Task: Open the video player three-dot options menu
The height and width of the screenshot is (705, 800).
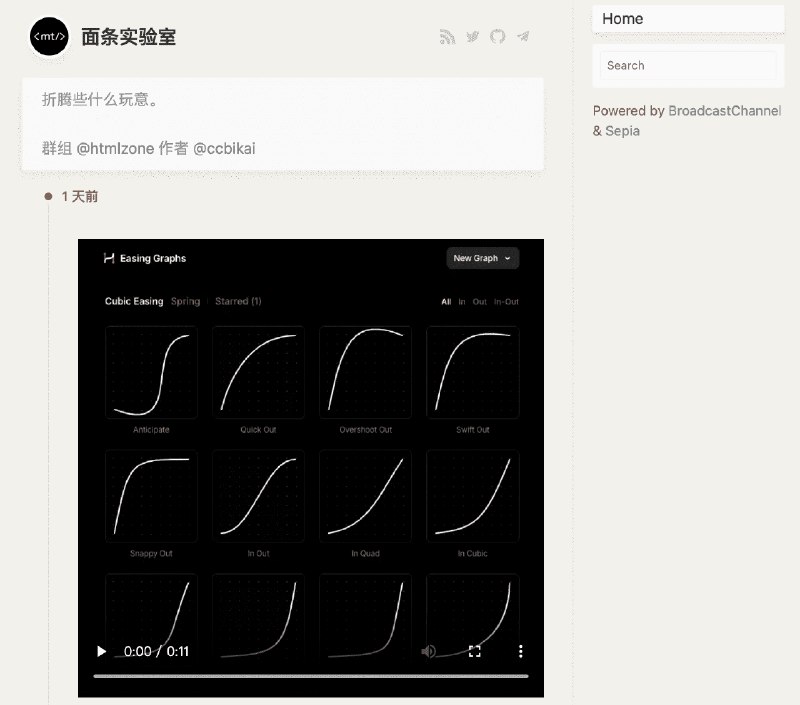Action: [520, 650]
